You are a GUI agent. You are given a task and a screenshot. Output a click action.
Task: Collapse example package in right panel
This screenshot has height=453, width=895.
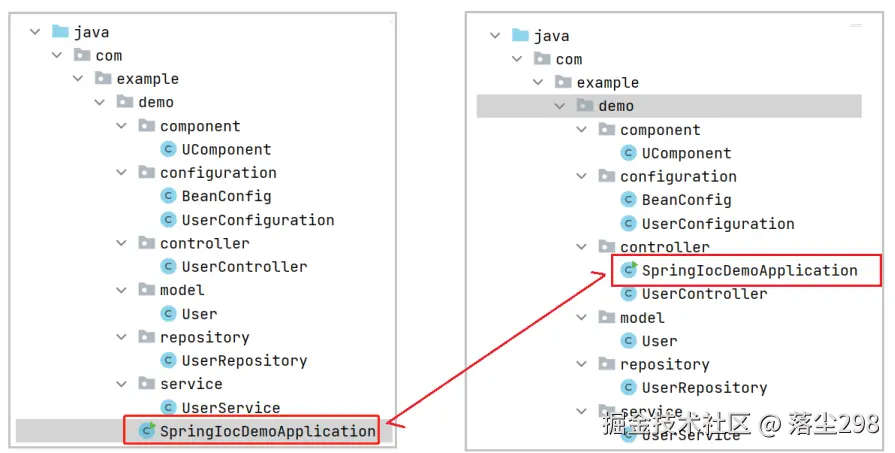(538, 82)
